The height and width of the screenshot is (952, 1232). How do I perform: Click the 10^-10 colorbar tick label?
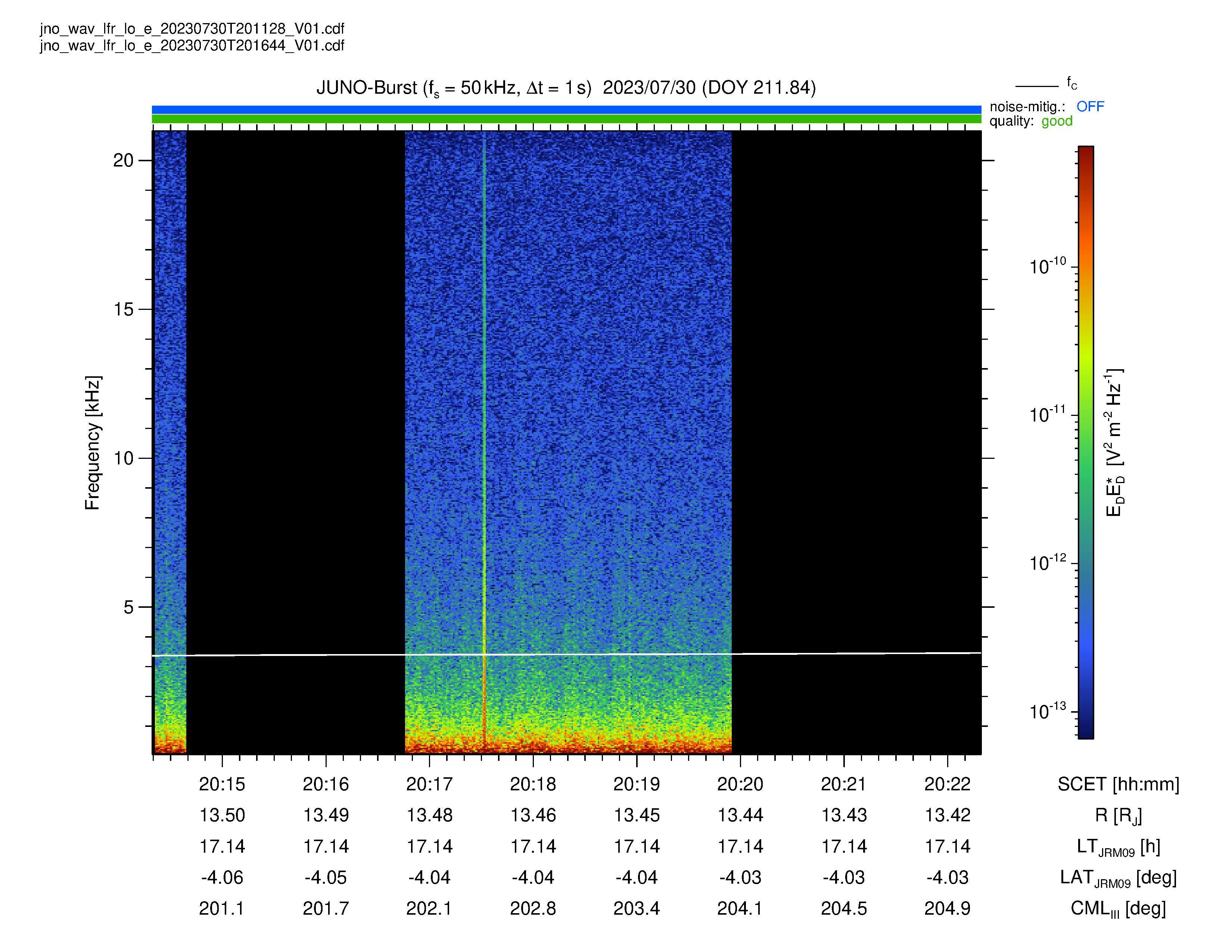[x=1048, y=266]
